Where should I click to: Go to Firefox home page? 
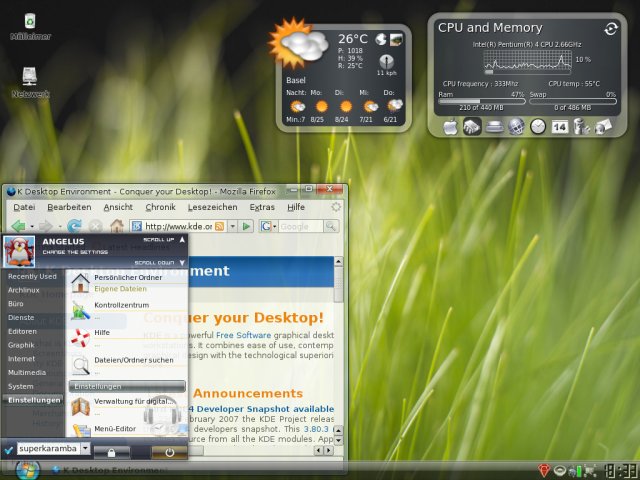117,225
